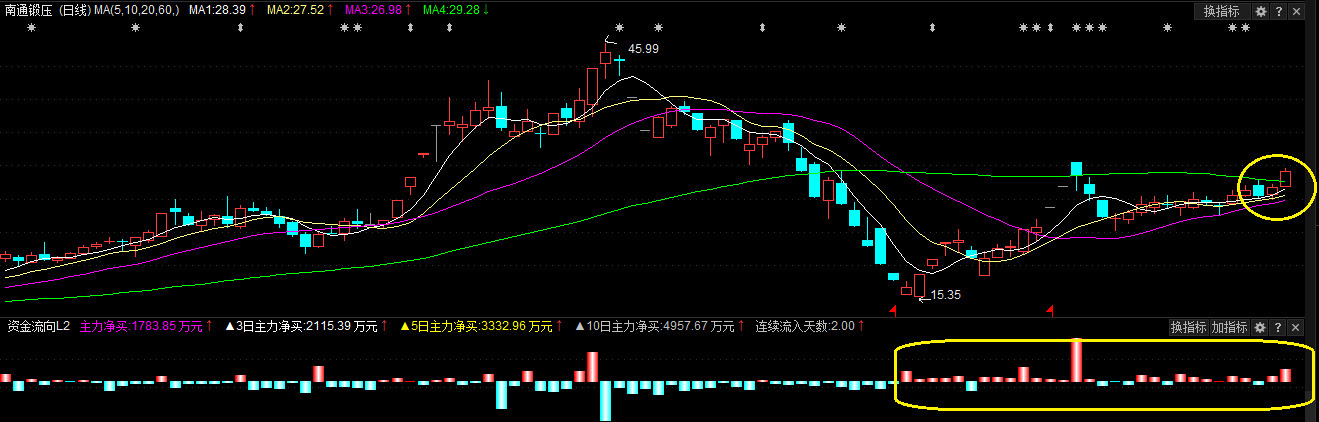Viewport: 1319px width, 422px height.
Task: Click the MA3:26.98 value label
Action: [372, 10]
